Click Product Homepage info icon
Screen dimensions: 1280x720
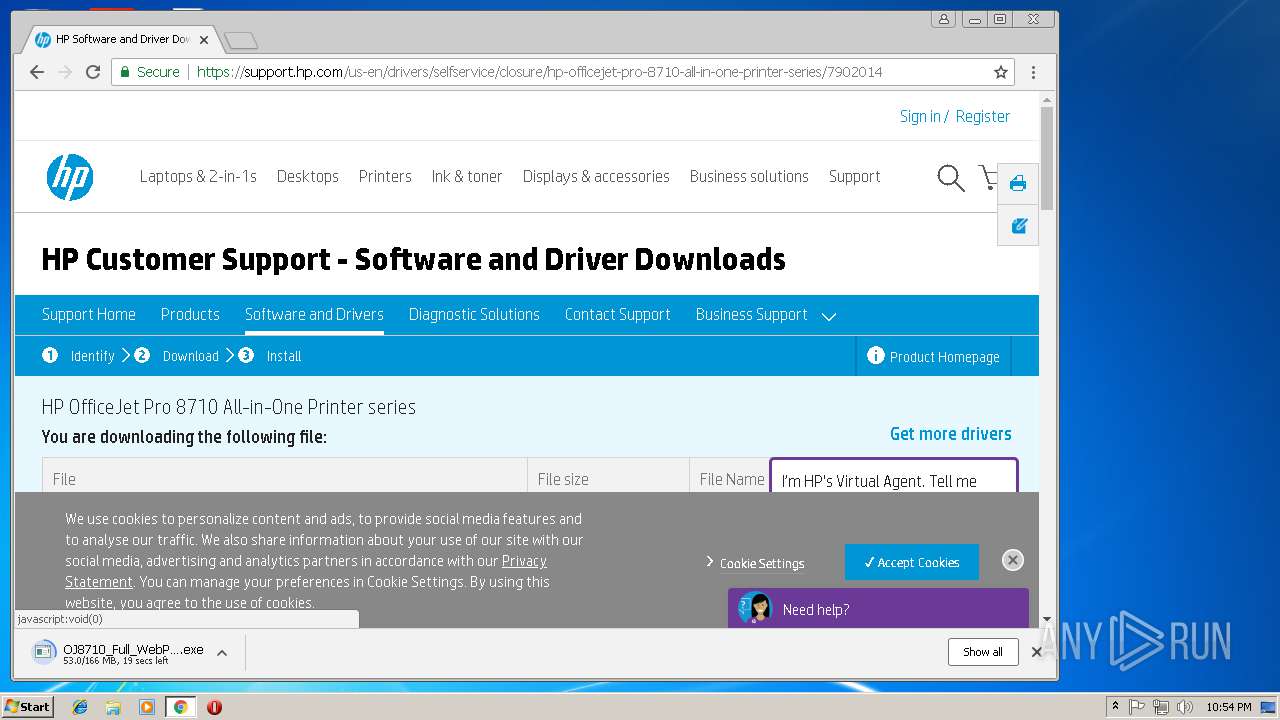pos(876,356)
